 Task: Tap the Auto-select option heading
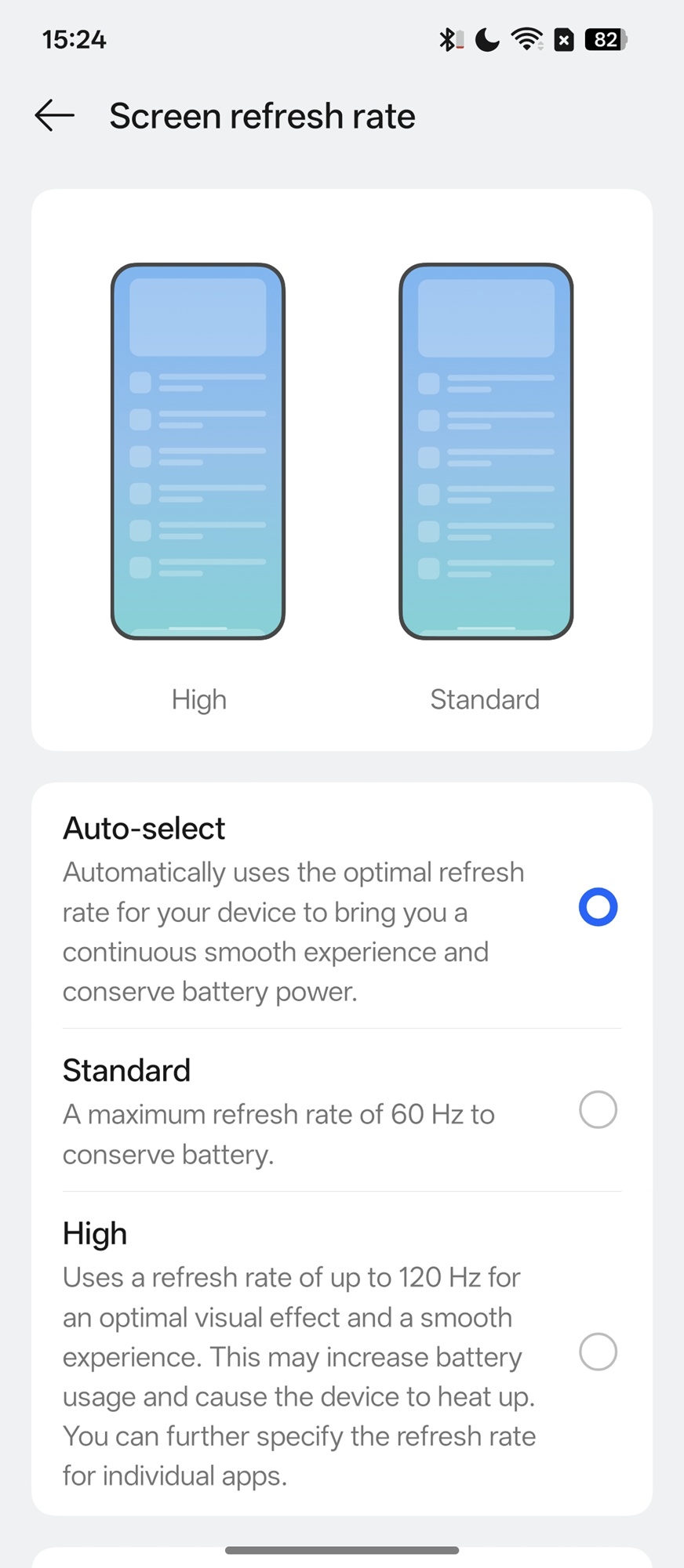[144, 829]
